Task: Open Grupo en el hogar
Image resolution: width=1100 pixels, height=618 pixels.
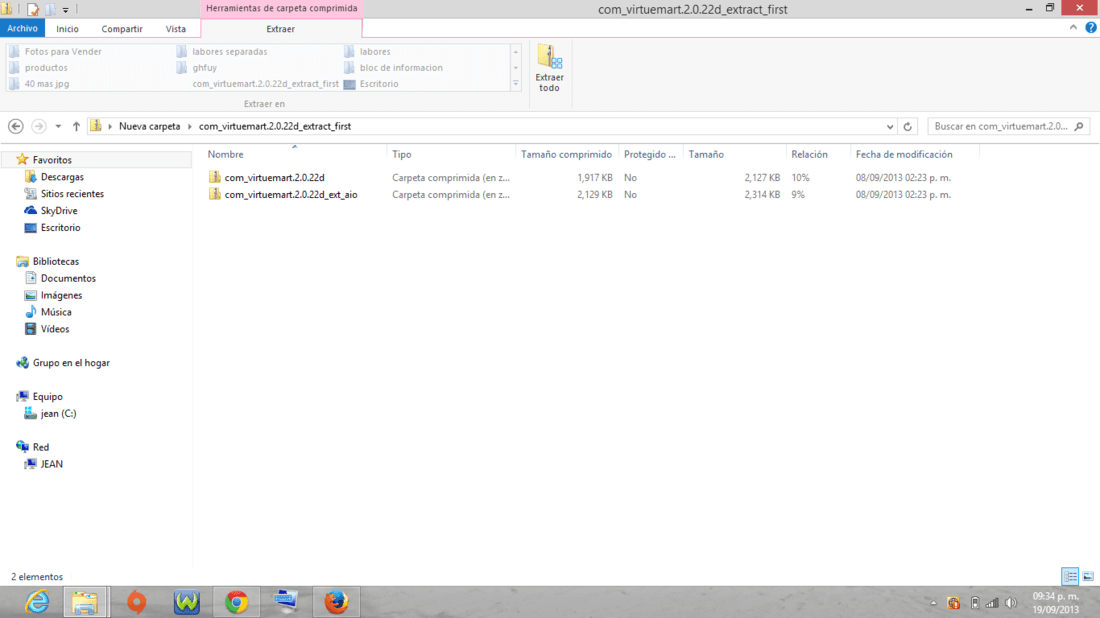Action: (x=71, y=363)
